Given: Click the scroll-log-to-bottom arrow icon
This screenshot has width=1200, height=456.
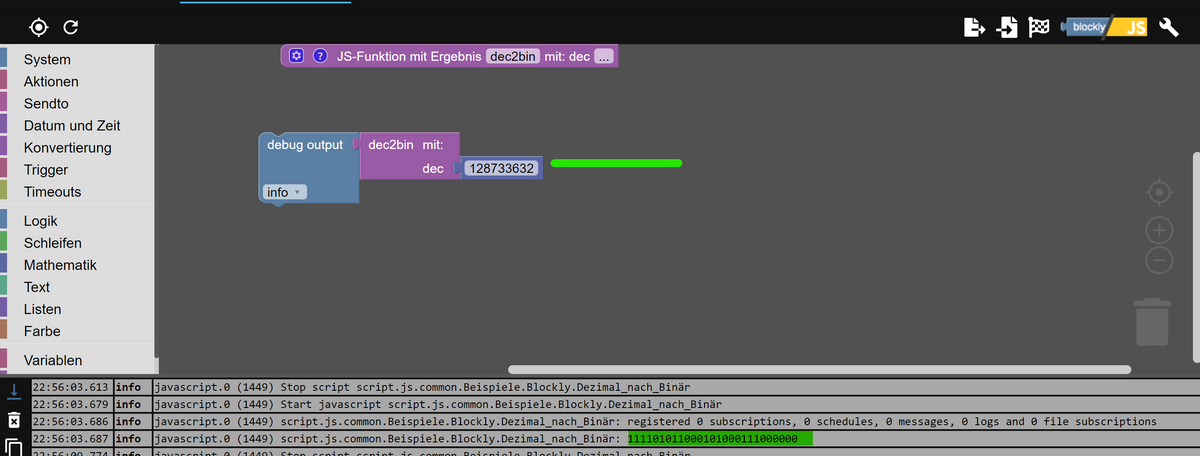Looking at the screenshot, I should click(13, 389).
